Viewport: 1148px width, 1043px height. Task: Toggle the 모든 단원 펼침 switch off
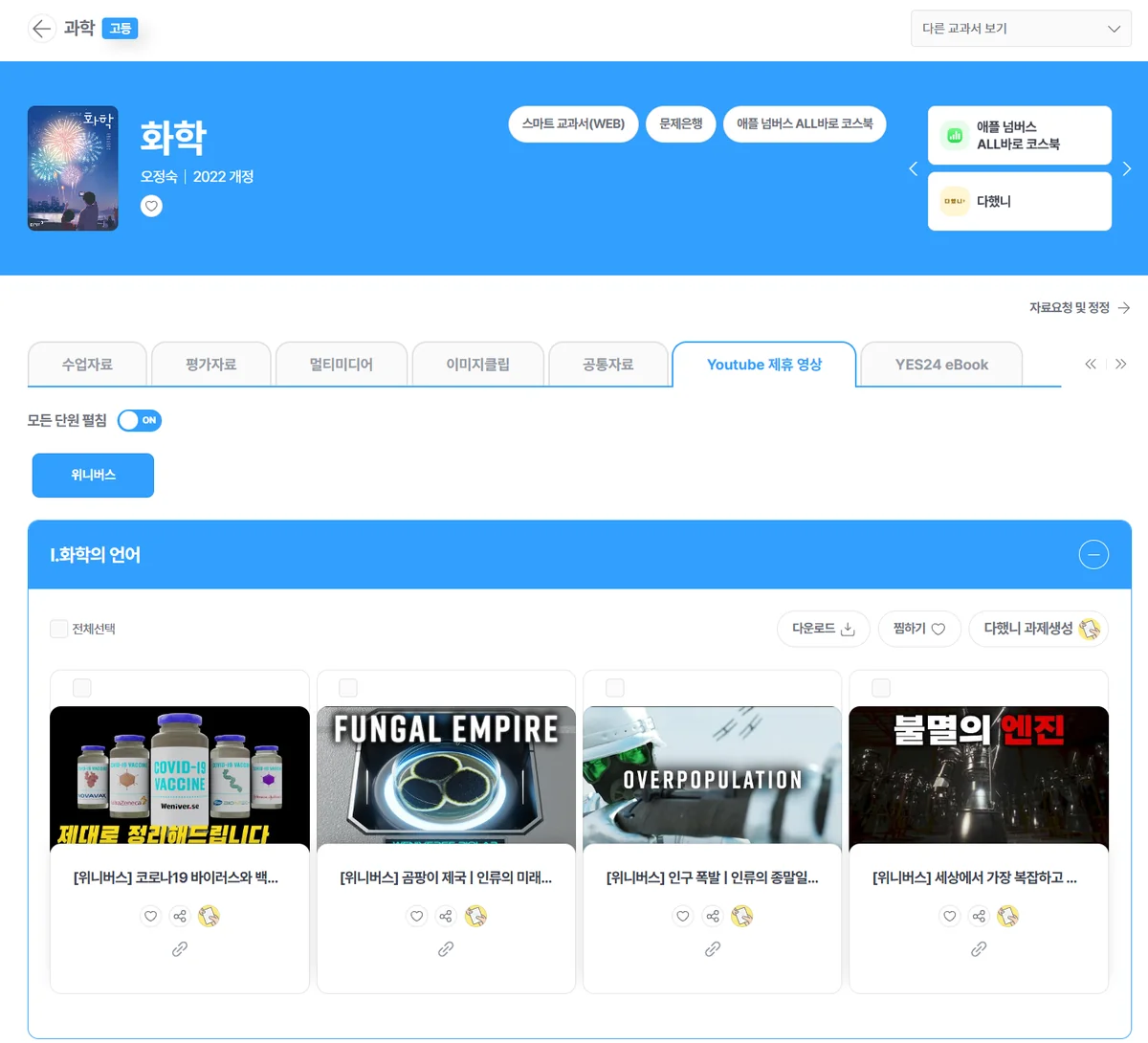pyautogui.click(x=140, y=420)
